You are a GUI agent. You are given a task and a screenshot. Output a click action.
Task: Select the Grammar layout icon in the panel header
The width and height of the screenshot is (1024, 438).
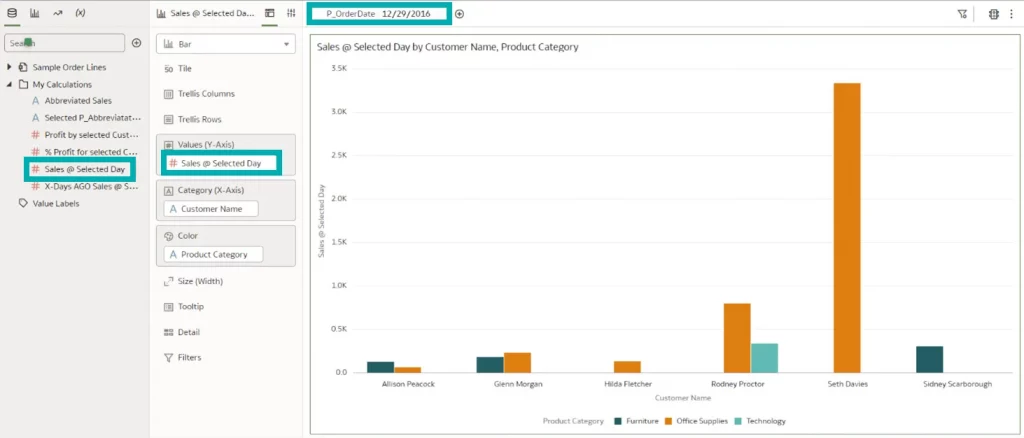click(270, 13)
